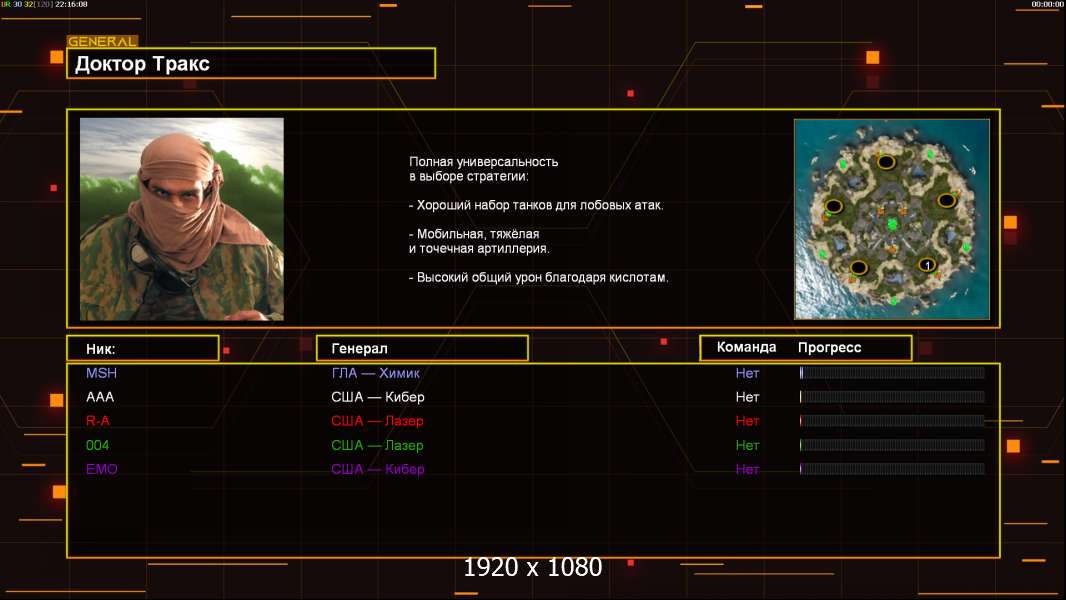1066x600 pixels.
Task: Click the loading progress bar for EMO
Action: click(x=892, y=469)
